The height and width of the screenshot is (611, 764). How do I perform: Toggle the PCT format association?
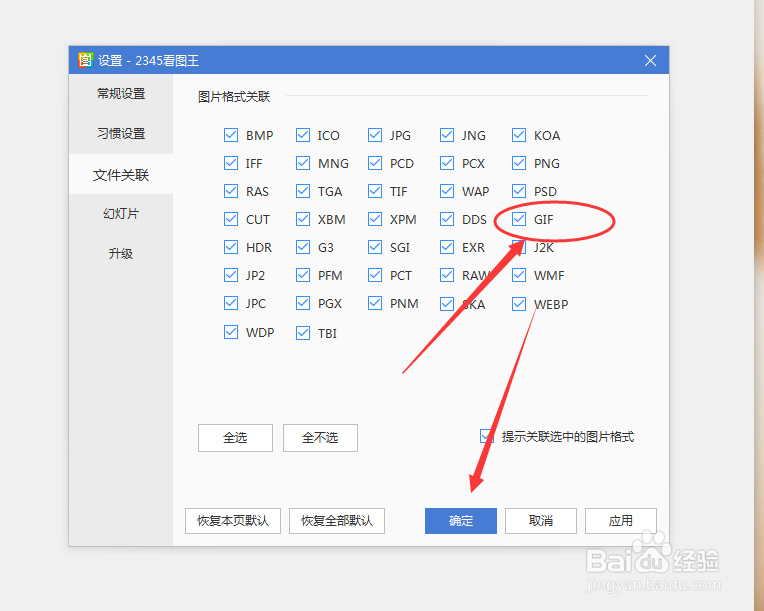[375, 275]
